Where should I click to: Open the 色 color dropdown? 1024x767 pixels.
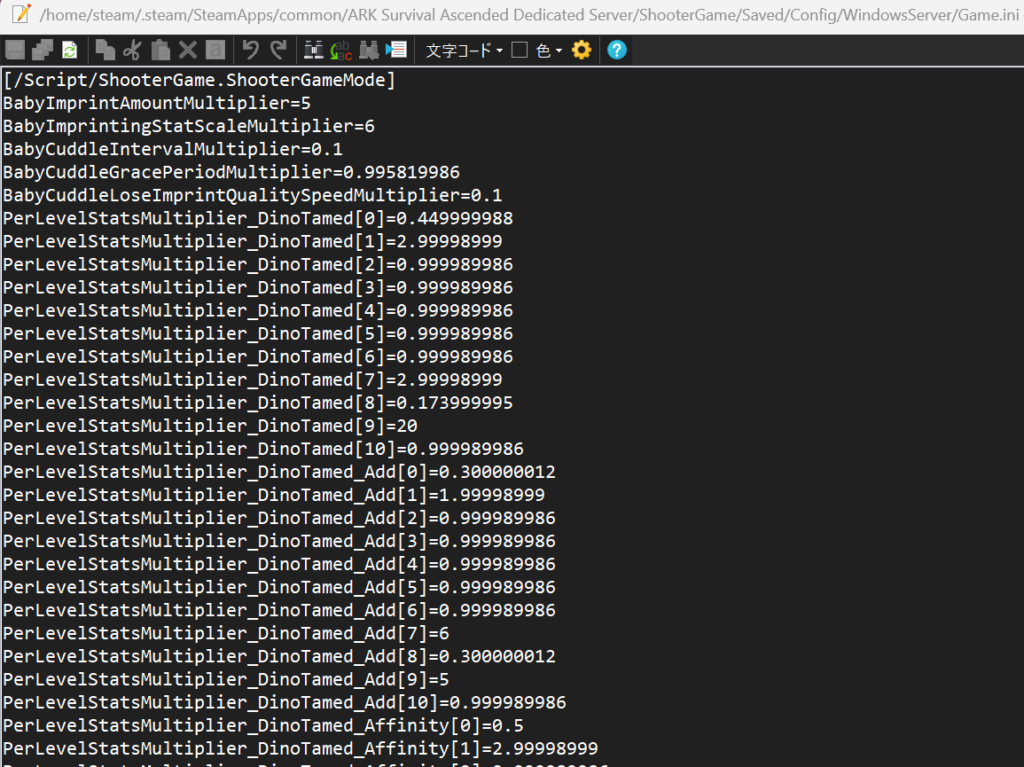(549, 50)
